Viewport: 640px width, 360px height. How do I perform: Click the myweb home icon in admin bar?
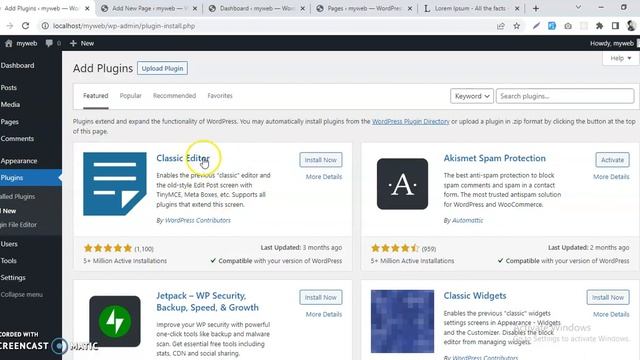pyautogui.click(x=9, y=43)
